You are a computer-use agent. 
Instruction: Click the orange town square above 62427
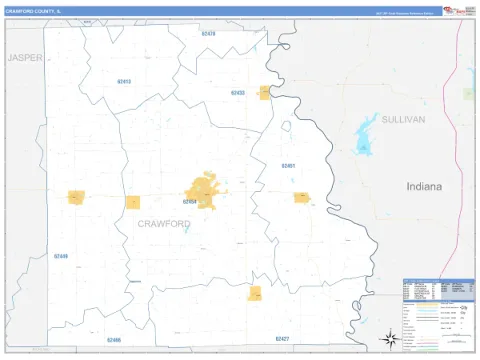[x=255, y=293]
